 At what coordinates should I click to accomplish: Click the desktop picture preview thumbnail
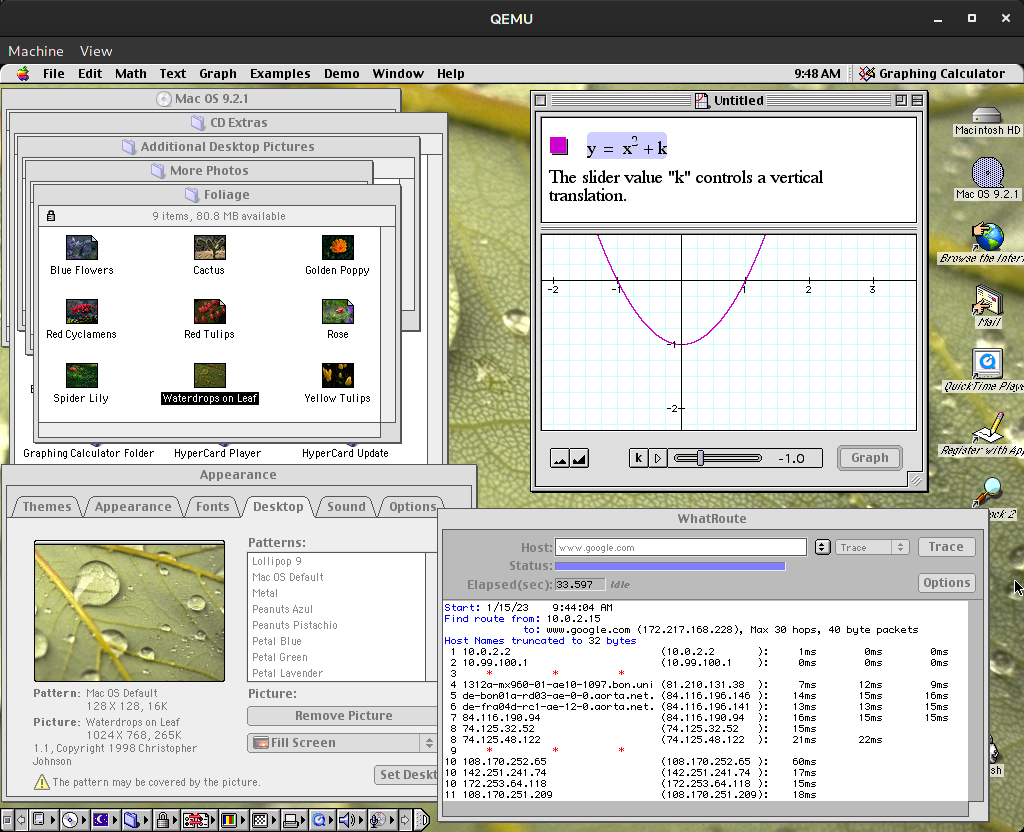[x=129, y=611]
